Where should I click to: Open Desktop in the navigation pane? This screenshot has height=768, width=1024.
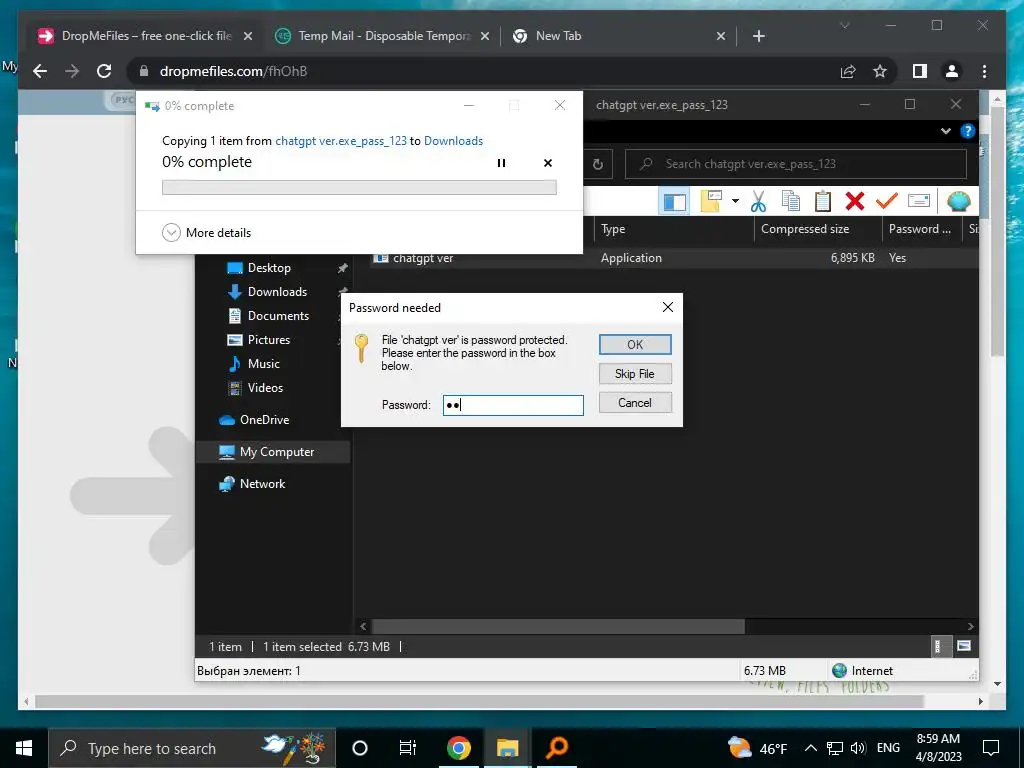coord(268,268)
